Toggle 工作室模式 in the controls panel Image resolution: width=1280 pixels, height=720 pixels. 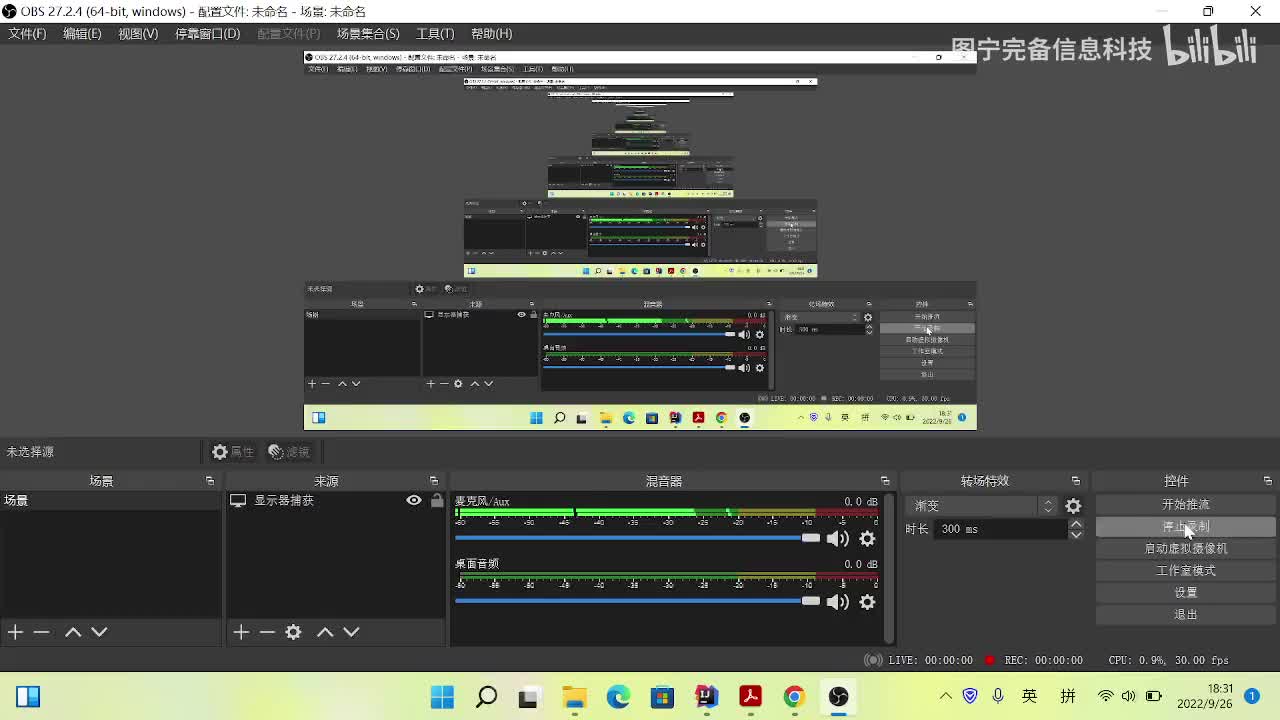point(1186,571)
